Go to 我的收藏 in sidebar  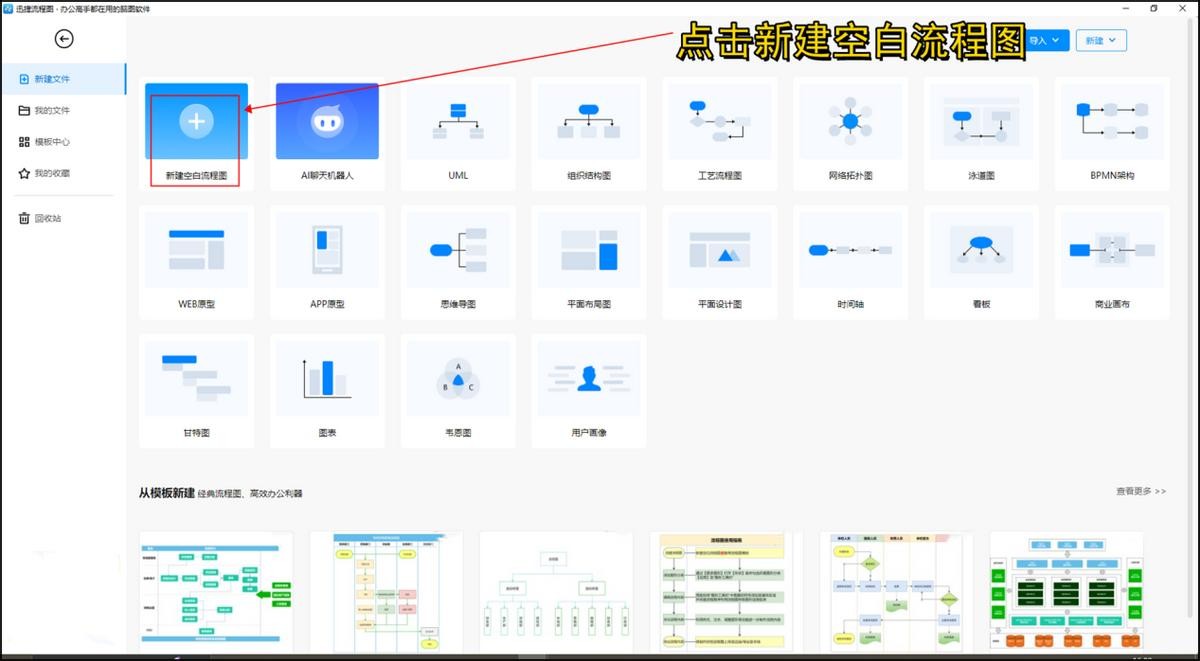pyautogui.click(x=52, y=173)
